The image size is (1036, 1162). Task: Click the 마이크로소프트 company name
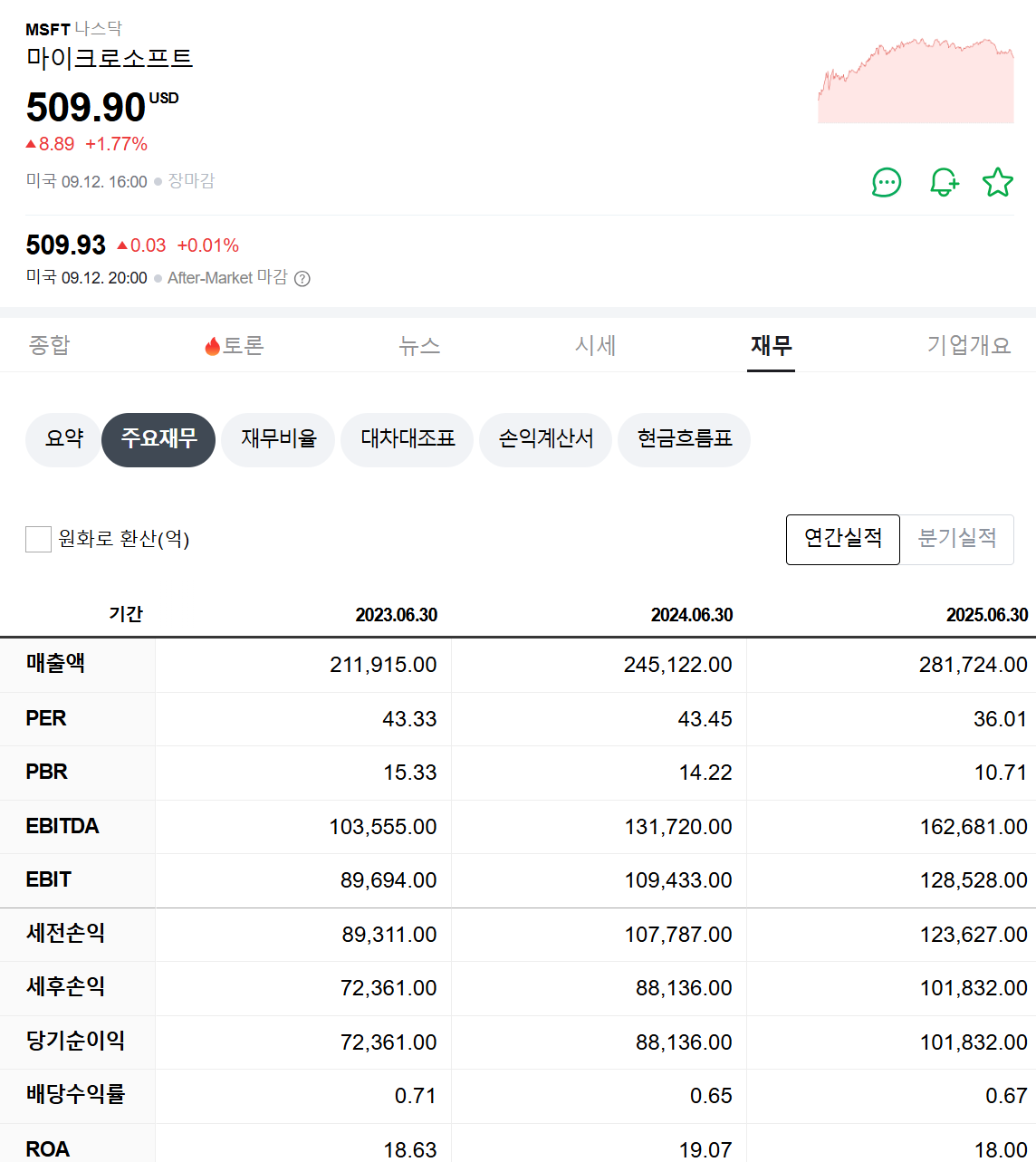(x=110, y=59)
